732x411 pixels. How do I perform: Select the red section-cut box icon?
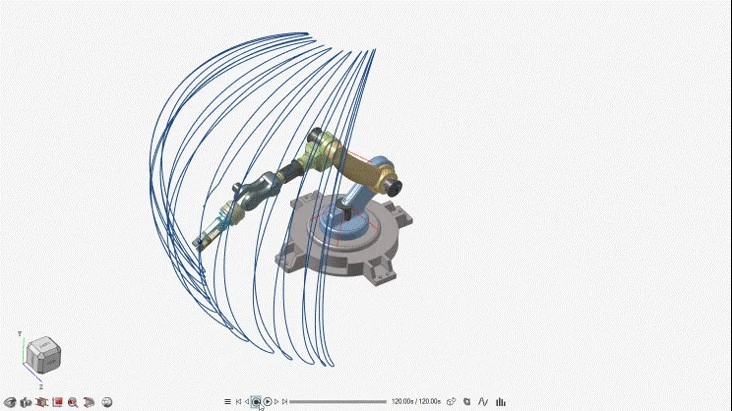(x=42, y=402)
